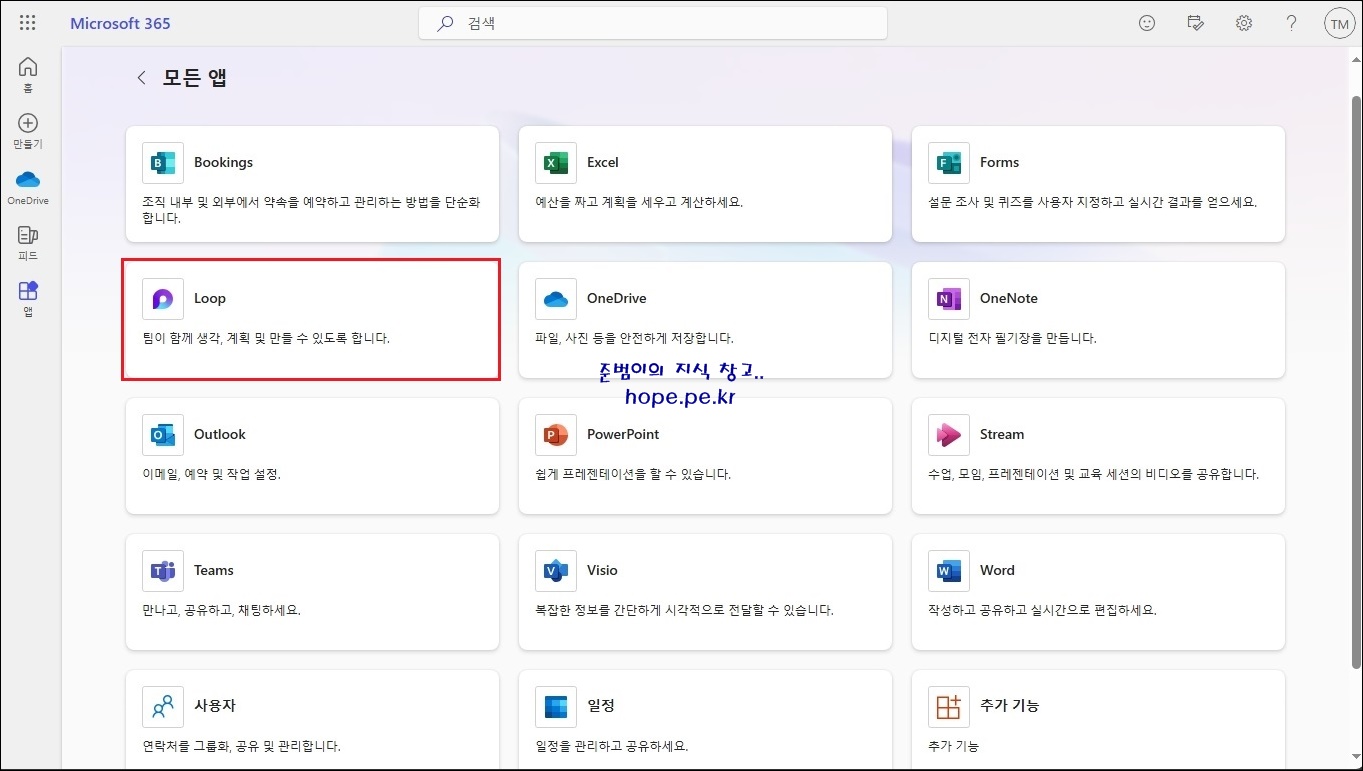Click the Bookings app icon

tap(163, 163)
